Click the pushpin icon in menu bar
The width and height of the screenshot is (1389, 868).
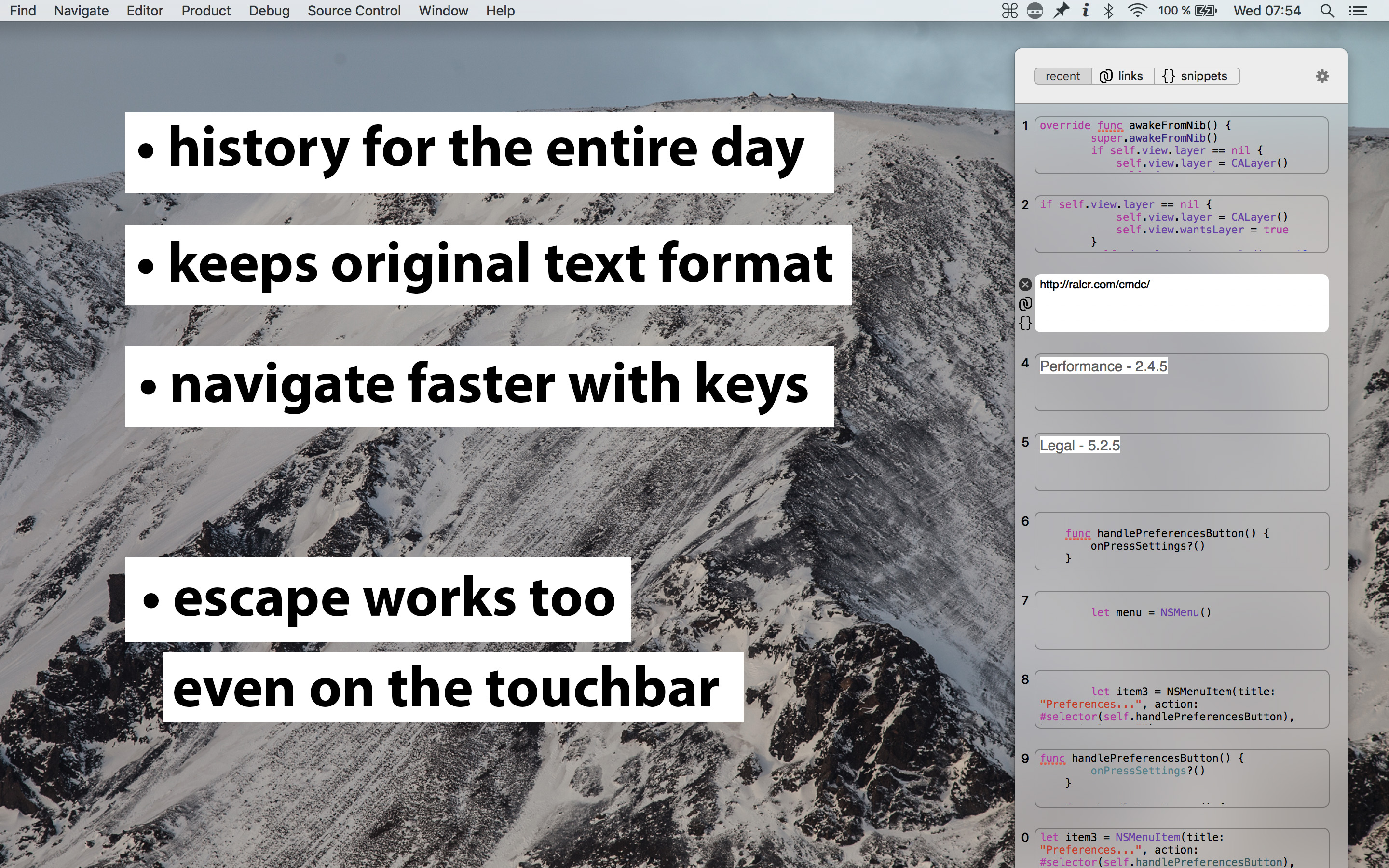[x=1061, y=10]
